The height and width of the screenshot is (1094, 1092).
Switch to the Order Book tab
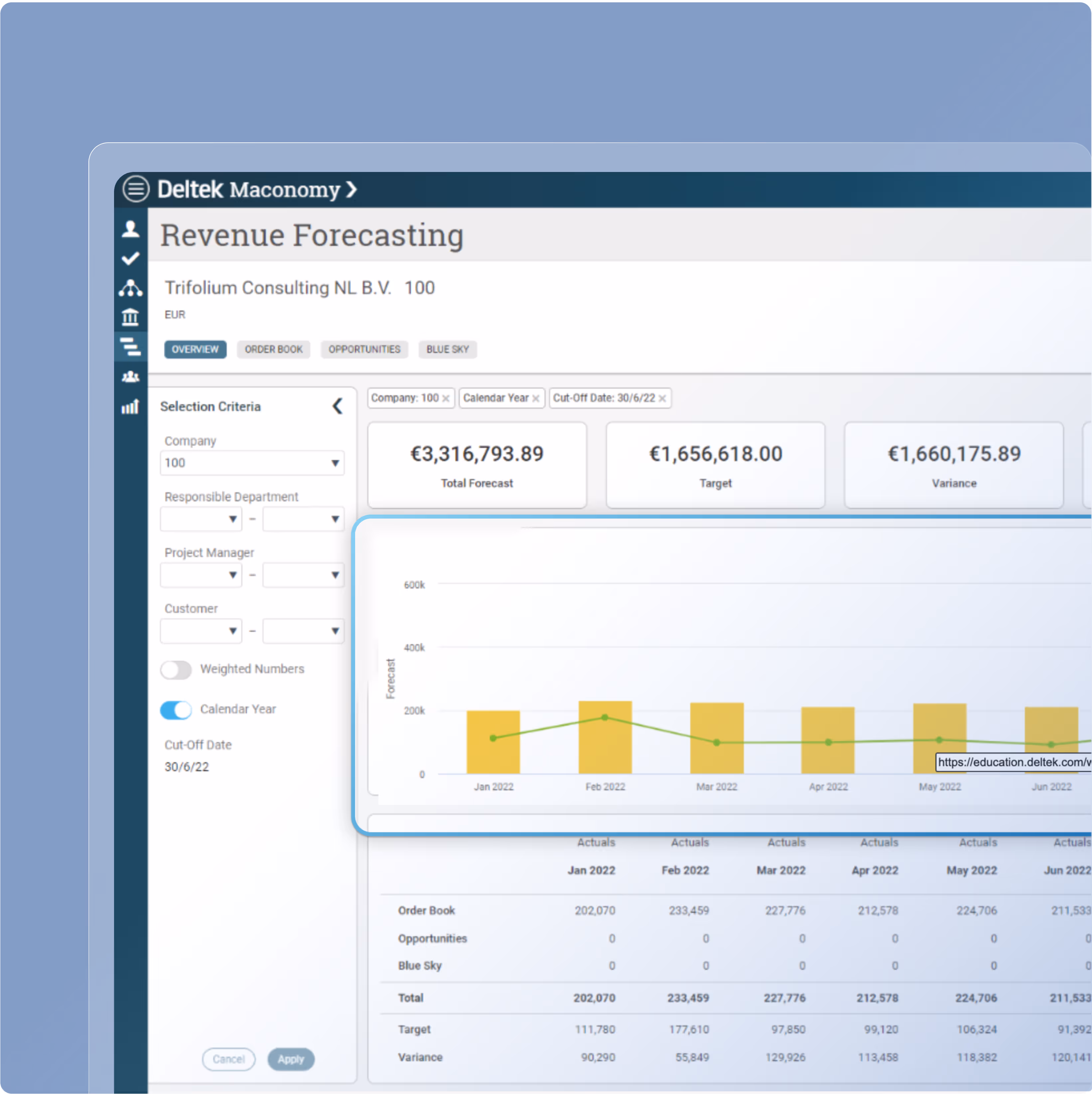[x=273, y=349]
